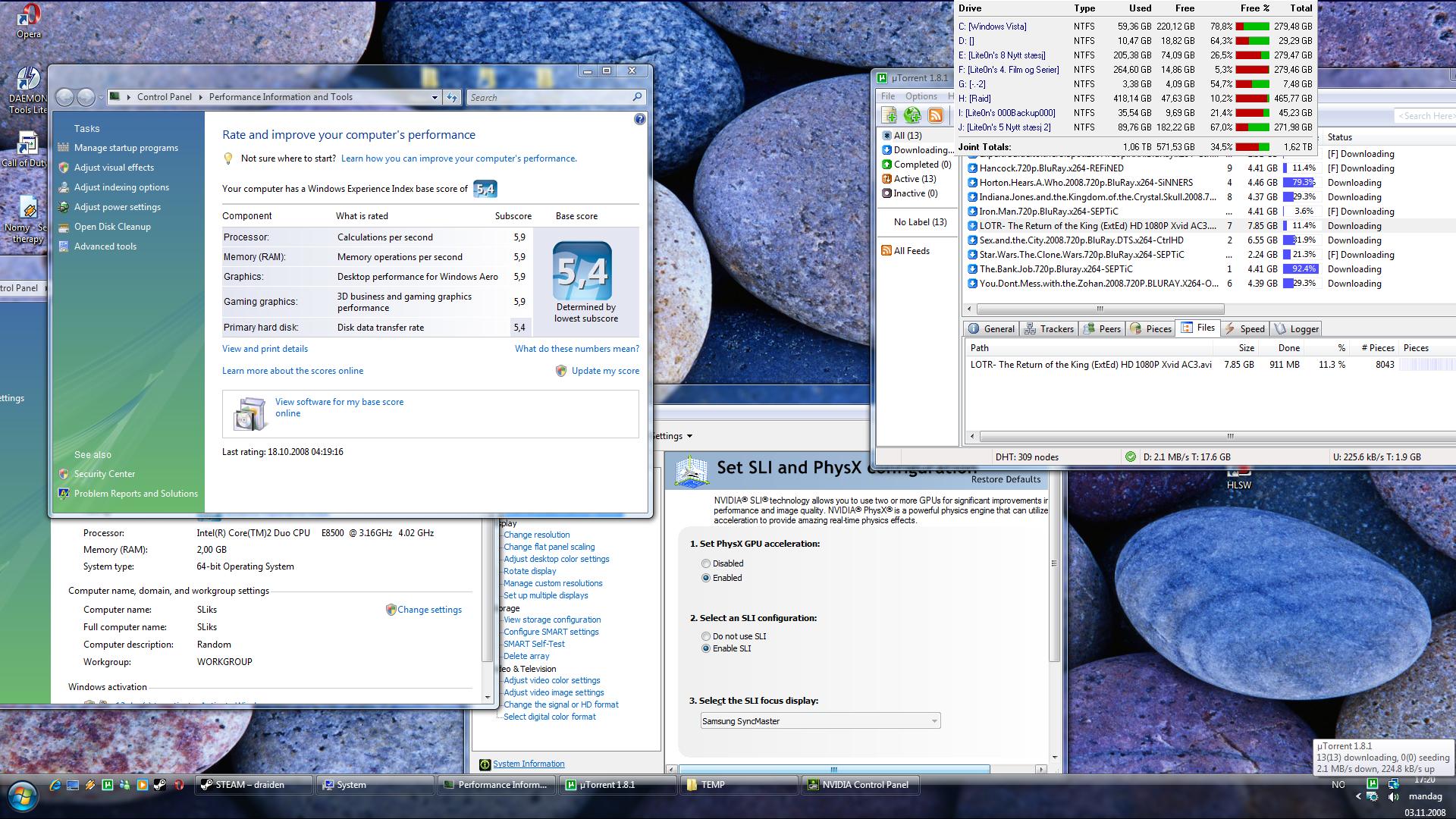Click the search magnifier in Control Panel
Viewport: 1456px width, 819px height.
coord(637,97)
